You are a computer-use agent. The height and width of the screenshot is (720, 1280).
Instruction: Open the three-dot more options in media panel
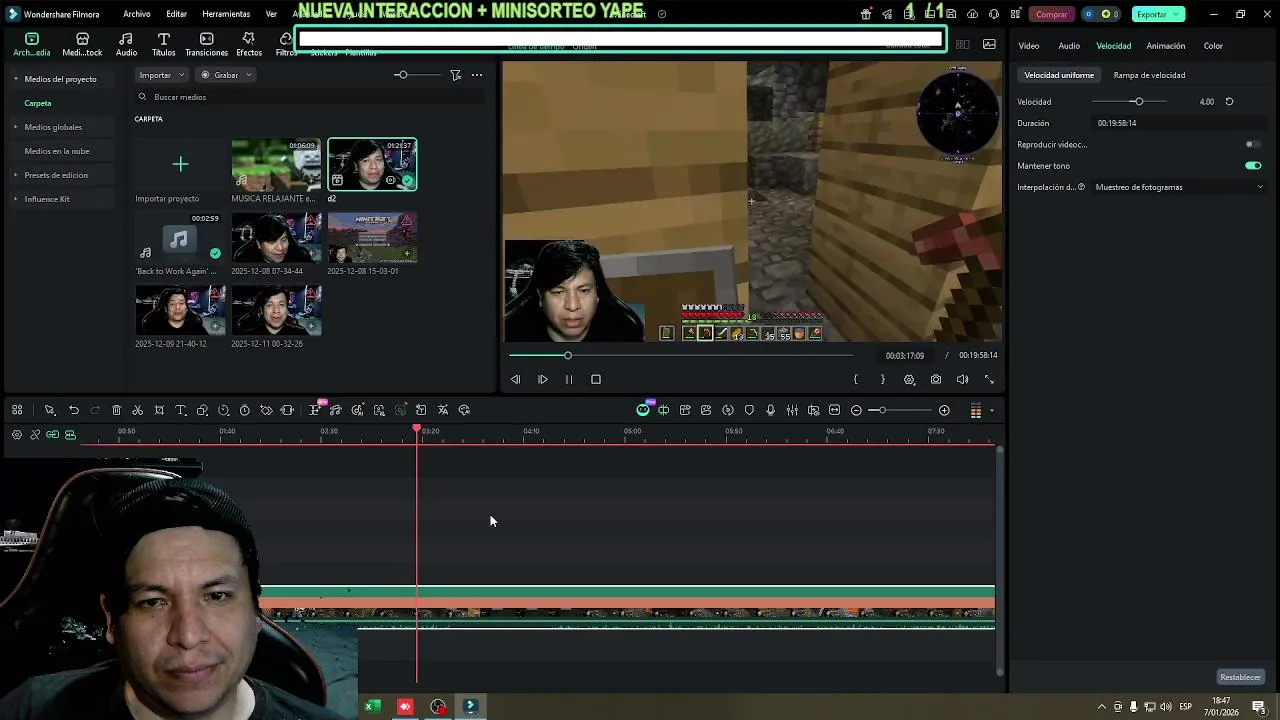[477, 75]
